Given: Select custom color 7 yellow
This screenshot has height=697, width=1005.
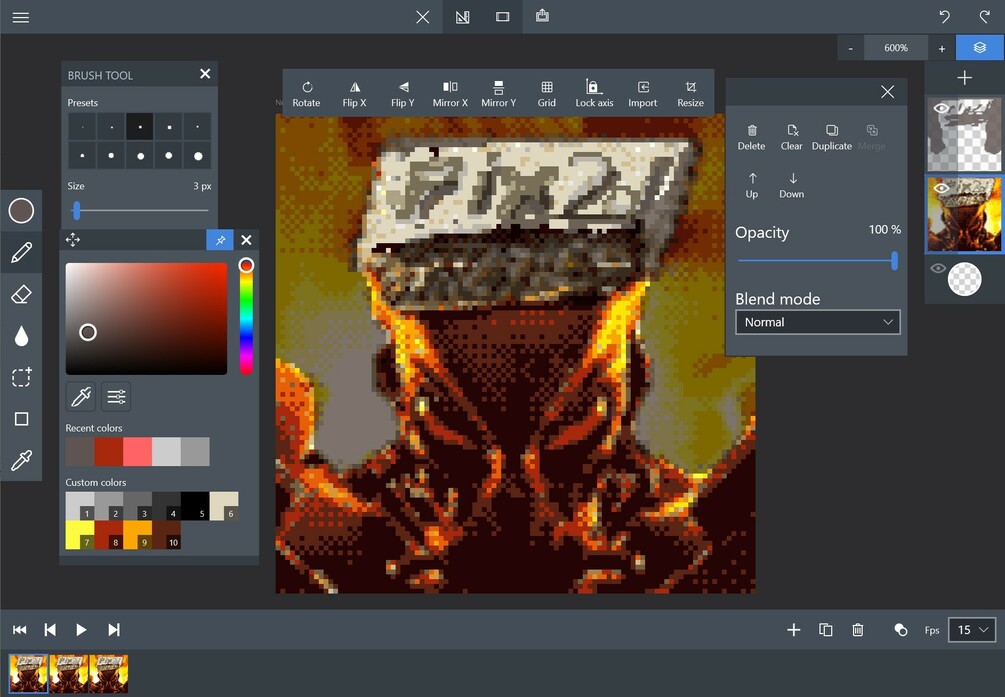Looking at the screenshot, I should point(79,535).
